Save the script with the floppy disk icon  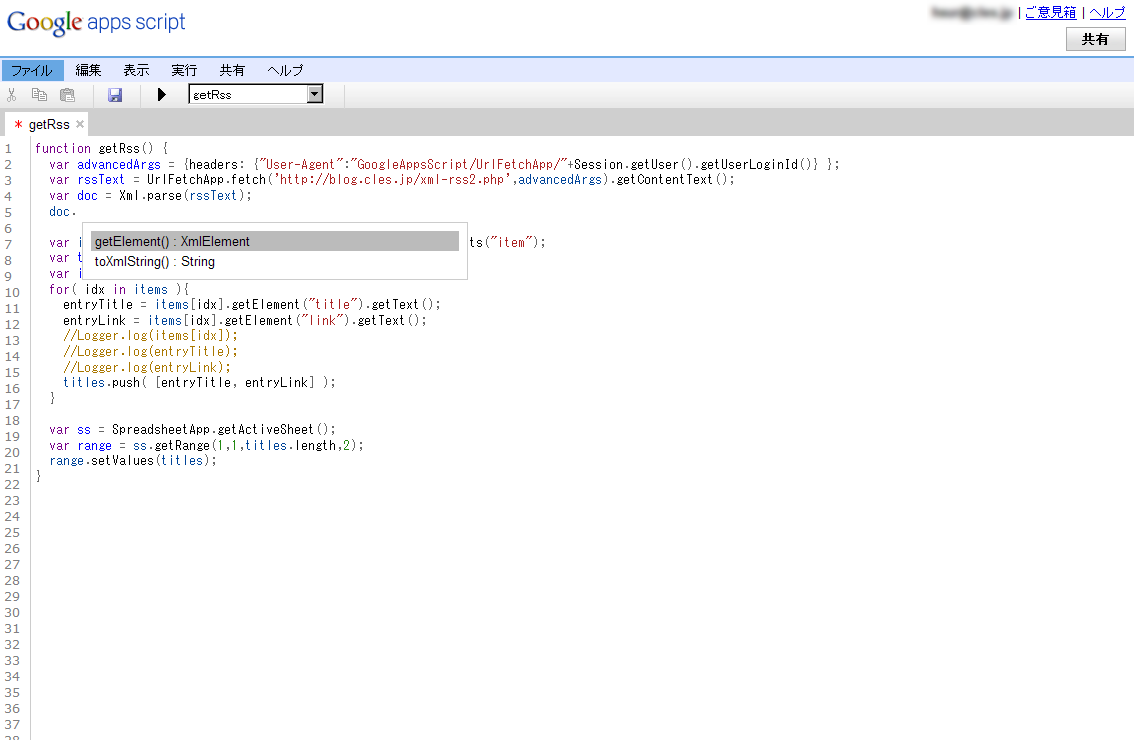[x=115, y=94]
